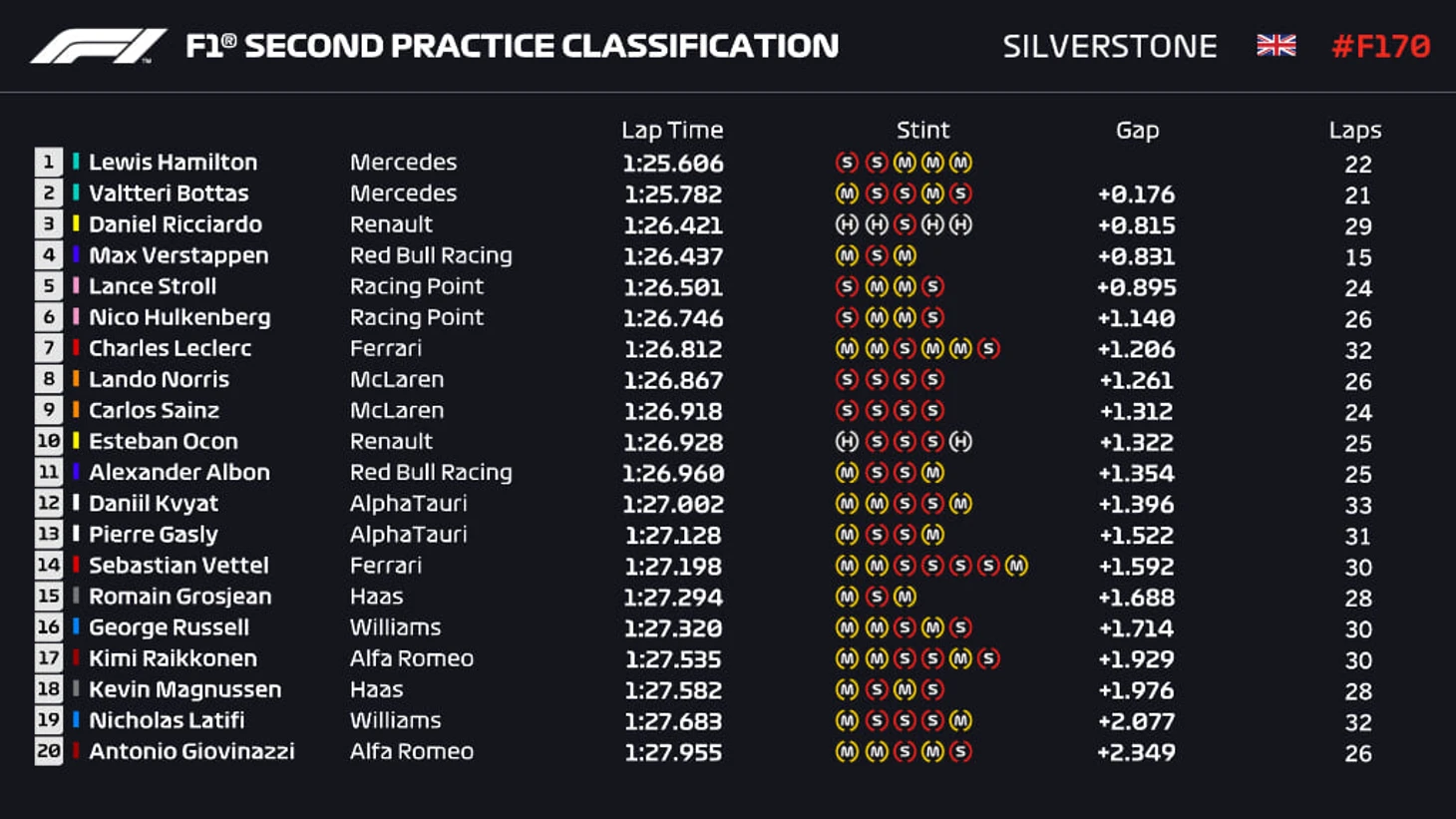Click the red team color bar beside Charles Leclerc
The width and height of the screenshot is (1456, 819).
tap(76, 348)
